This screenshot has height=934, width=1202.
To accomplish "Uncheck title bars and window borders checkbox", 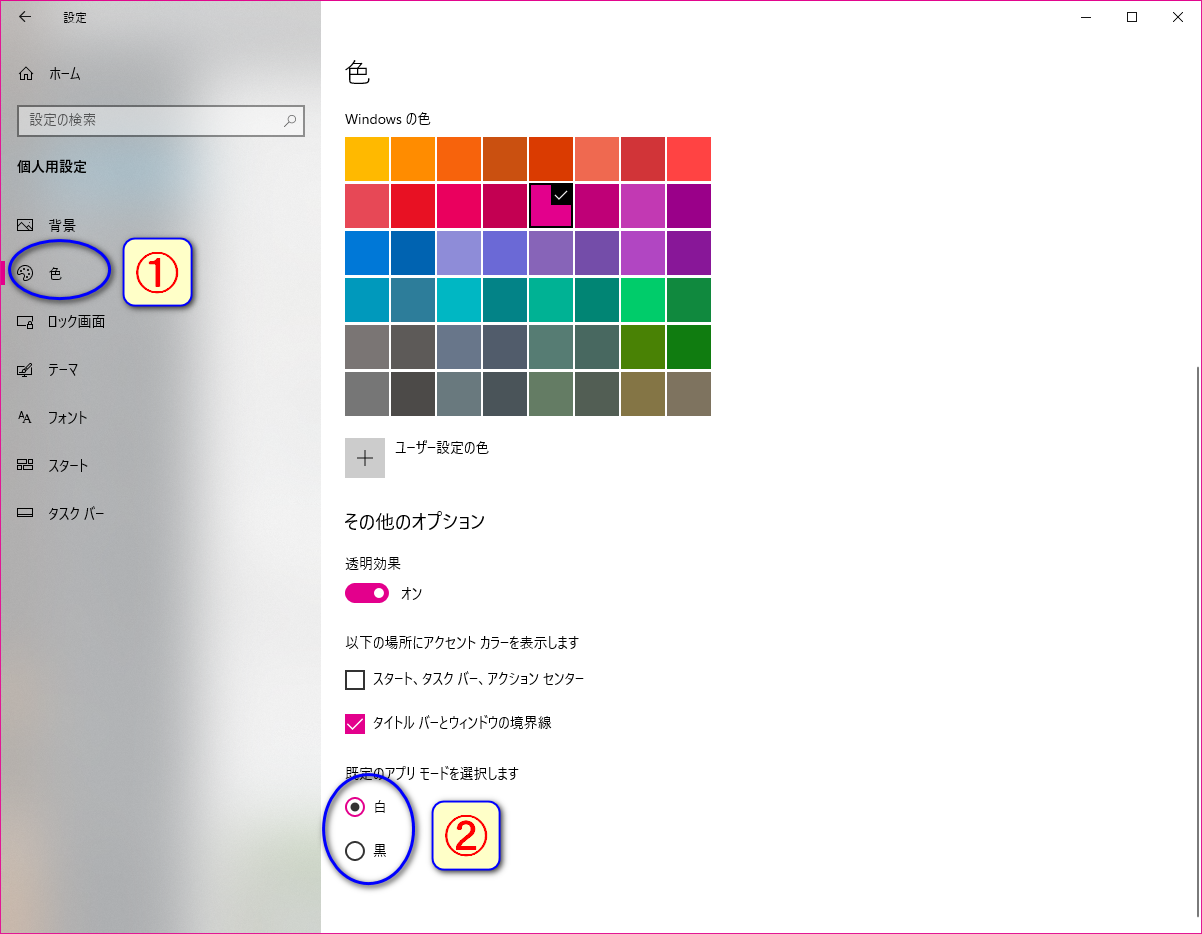I will [355, 723].
